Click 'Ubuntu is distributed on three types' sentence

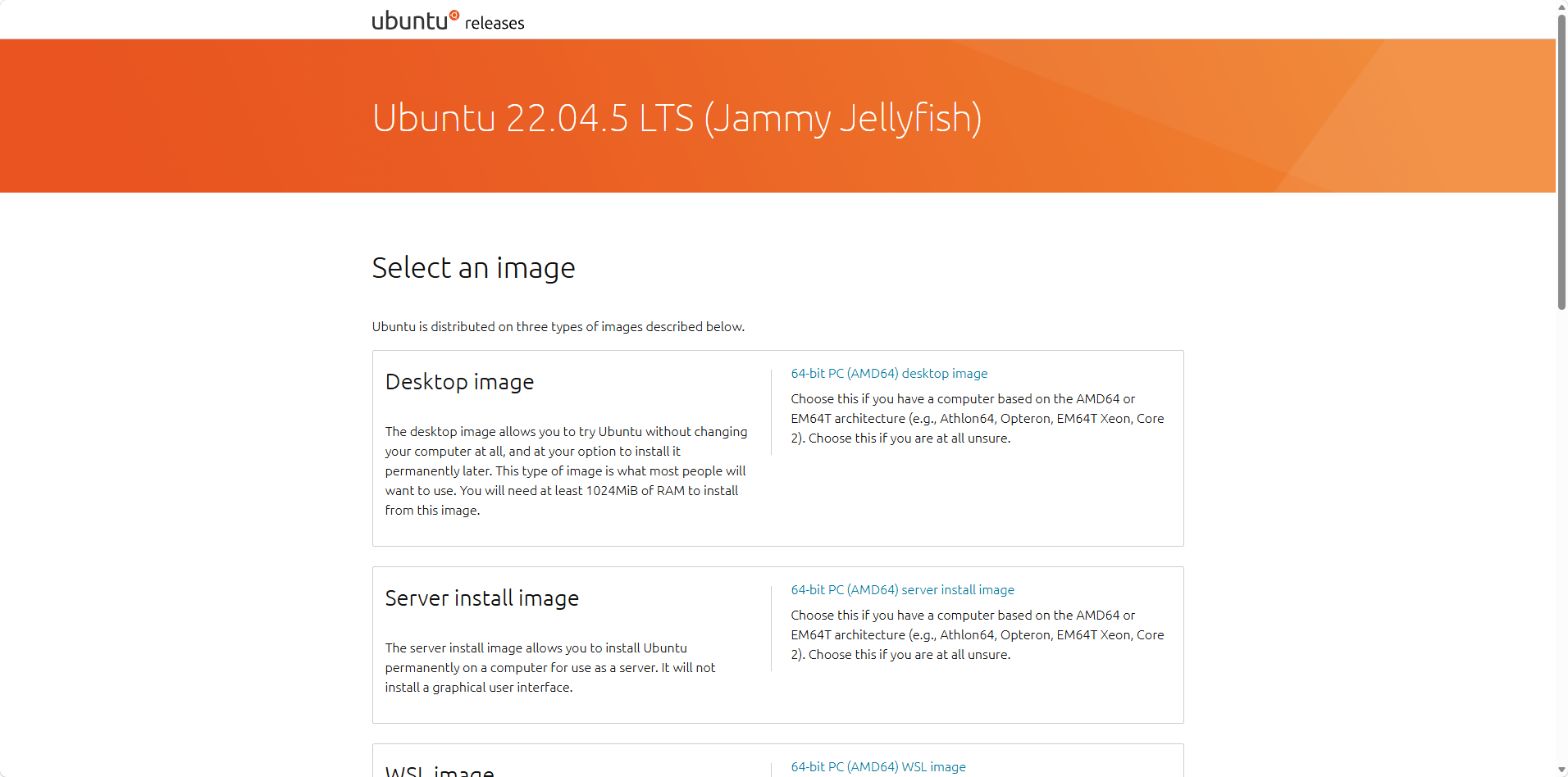click(x=558, y=326)
